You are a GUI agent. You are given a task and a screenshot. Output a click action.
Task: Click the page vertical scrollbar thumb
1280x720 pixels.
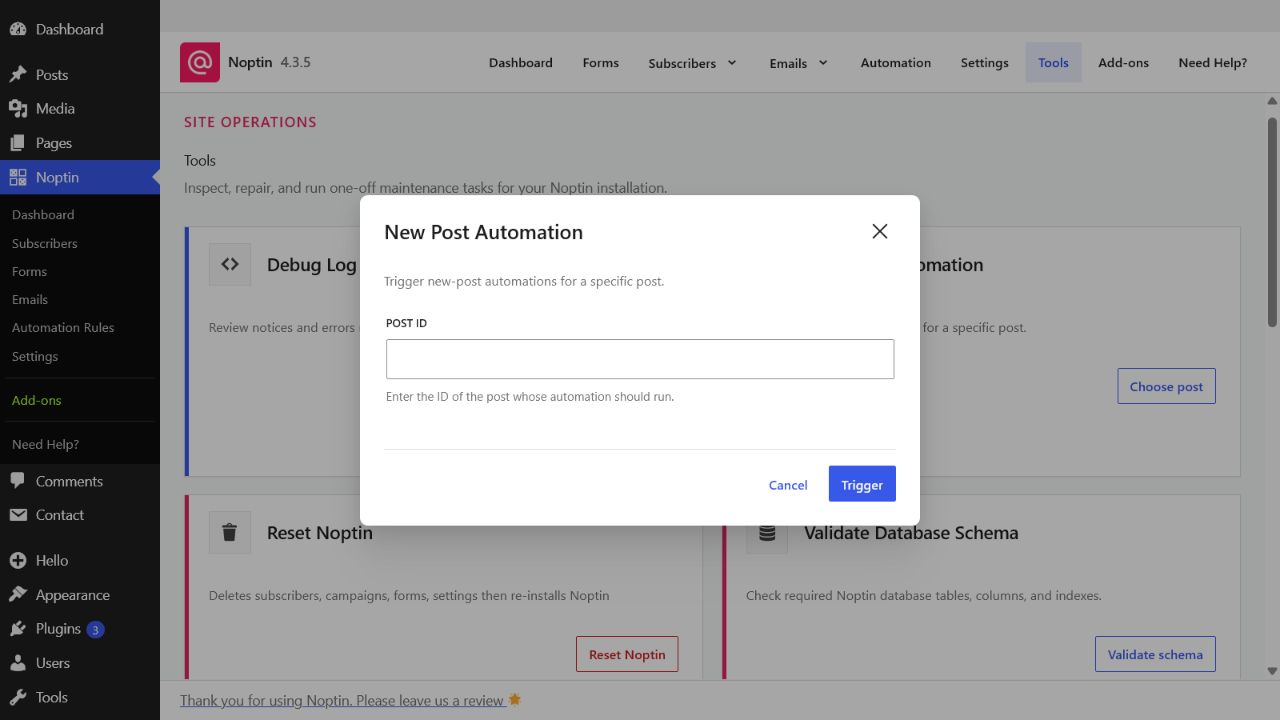coord(1272,220)
